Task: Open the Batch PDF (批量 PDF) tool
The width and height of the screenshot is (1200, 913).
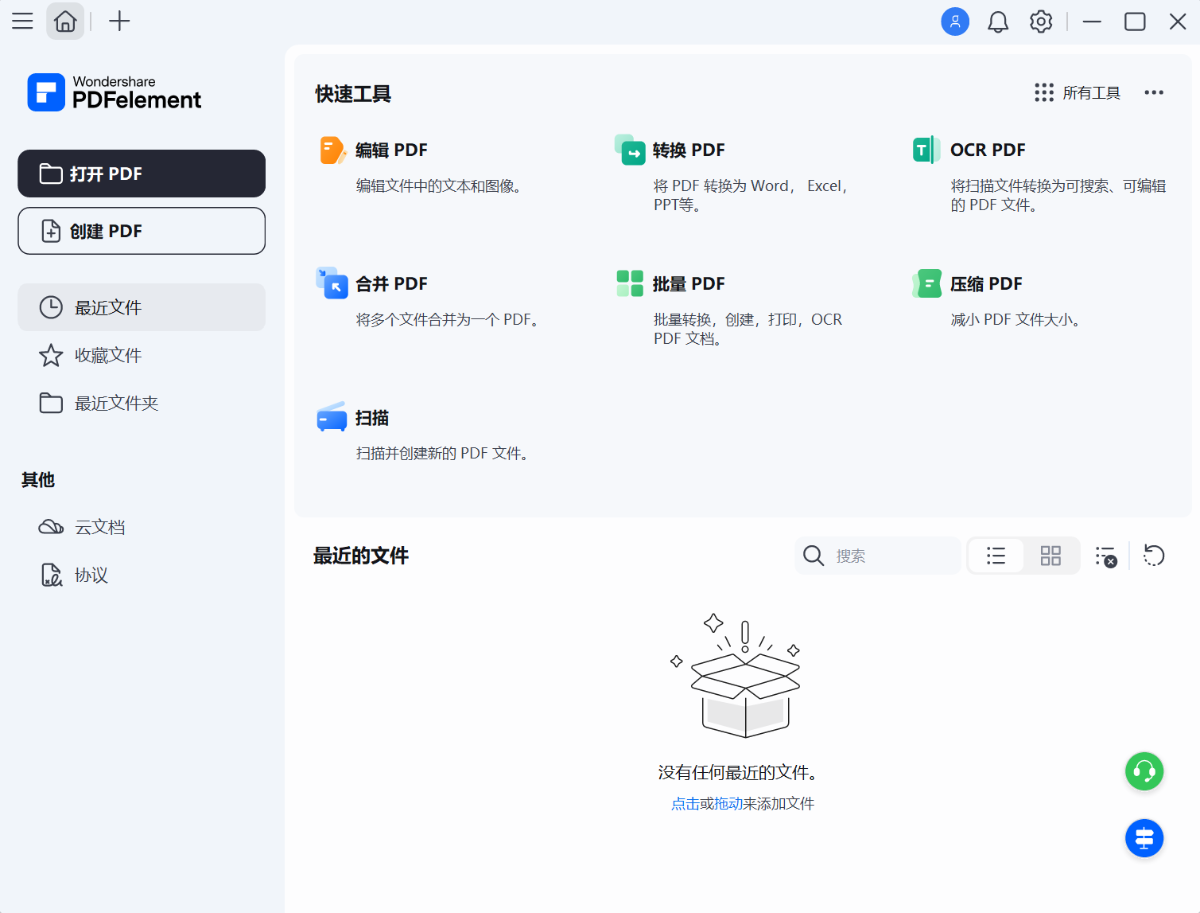Action: click(x=630, y=284)
